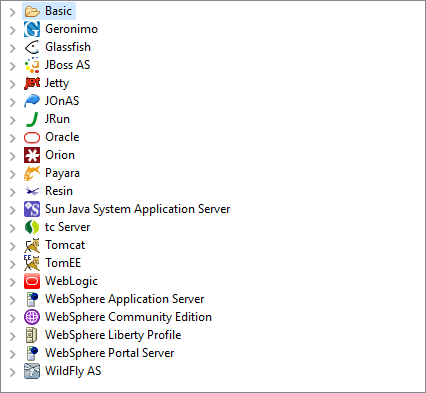Click the WebLogic red icon
The height and width of the screenshot is (393, 426).
click(32, 281)
